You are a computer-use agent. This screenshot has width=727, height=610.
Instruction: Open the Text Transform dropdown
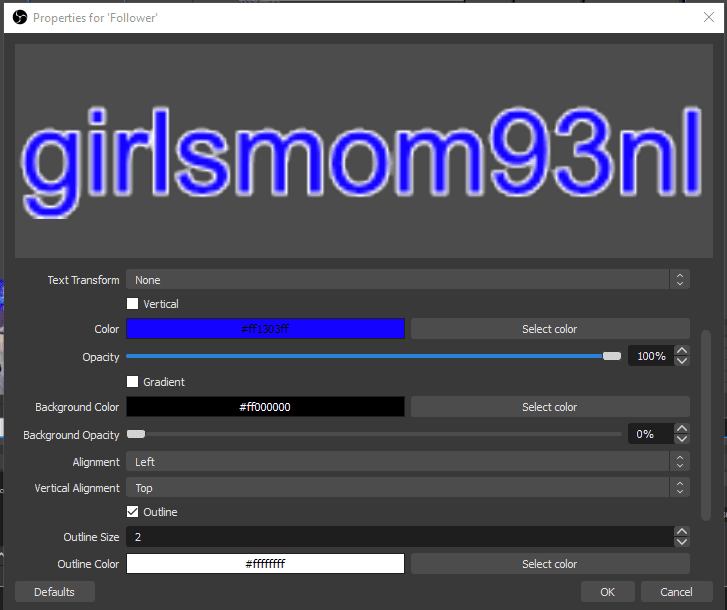point(408,280)
